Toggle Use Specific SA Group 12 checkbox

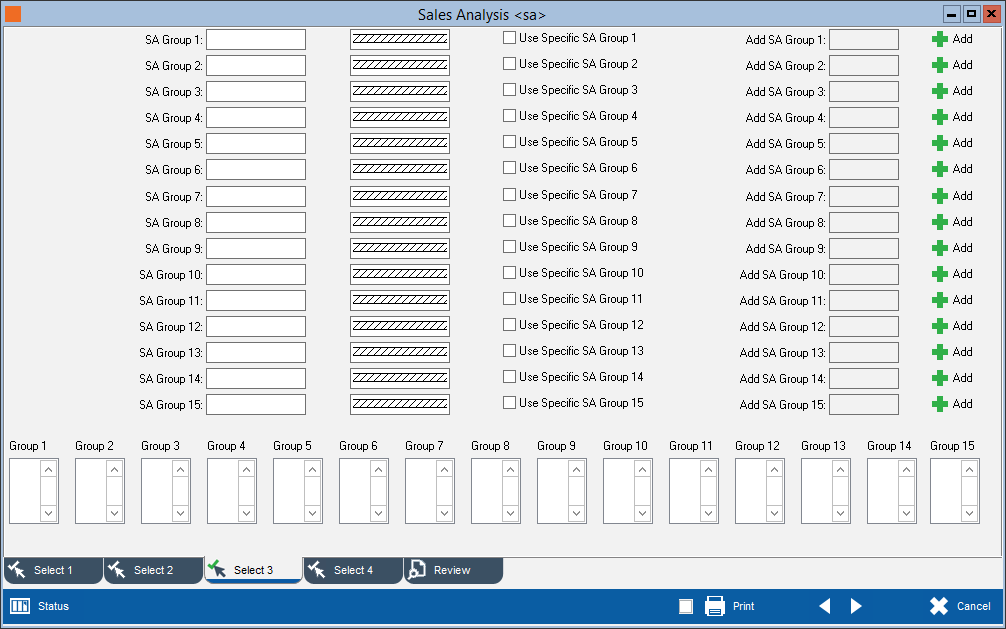510,325
